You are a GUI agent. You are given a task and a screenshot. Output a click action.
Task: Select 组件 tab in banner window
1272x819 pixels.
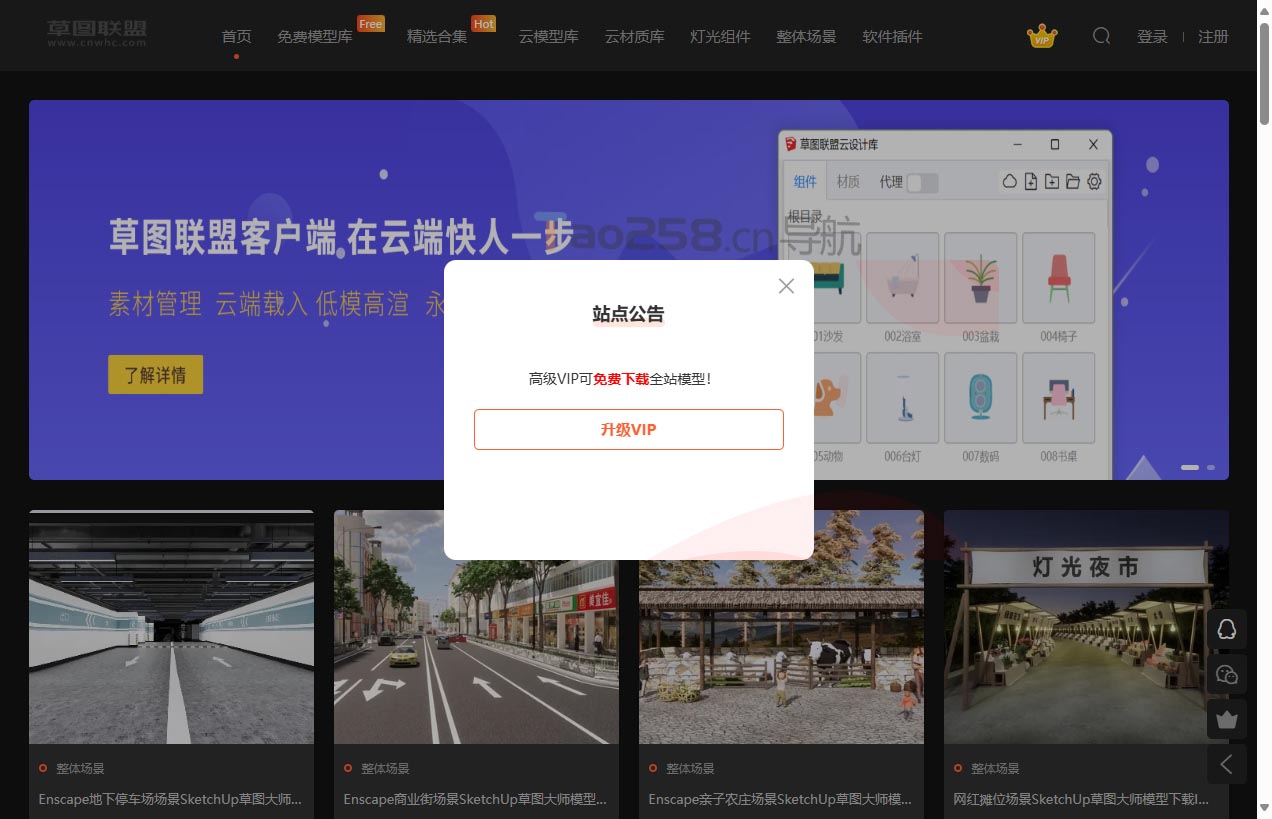[805, 182]
